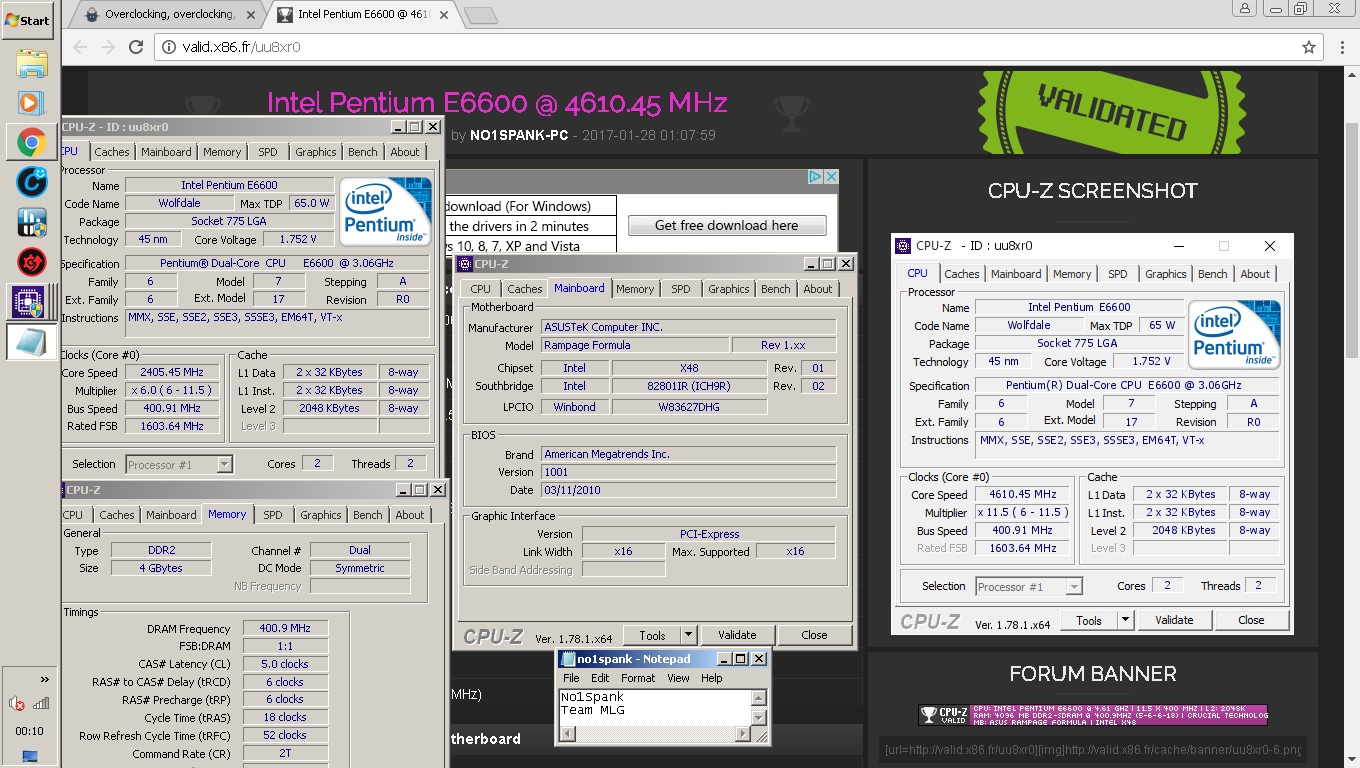Click DRAM Frequency value 400.9 MHz
1360x768 pixels.
285,628
